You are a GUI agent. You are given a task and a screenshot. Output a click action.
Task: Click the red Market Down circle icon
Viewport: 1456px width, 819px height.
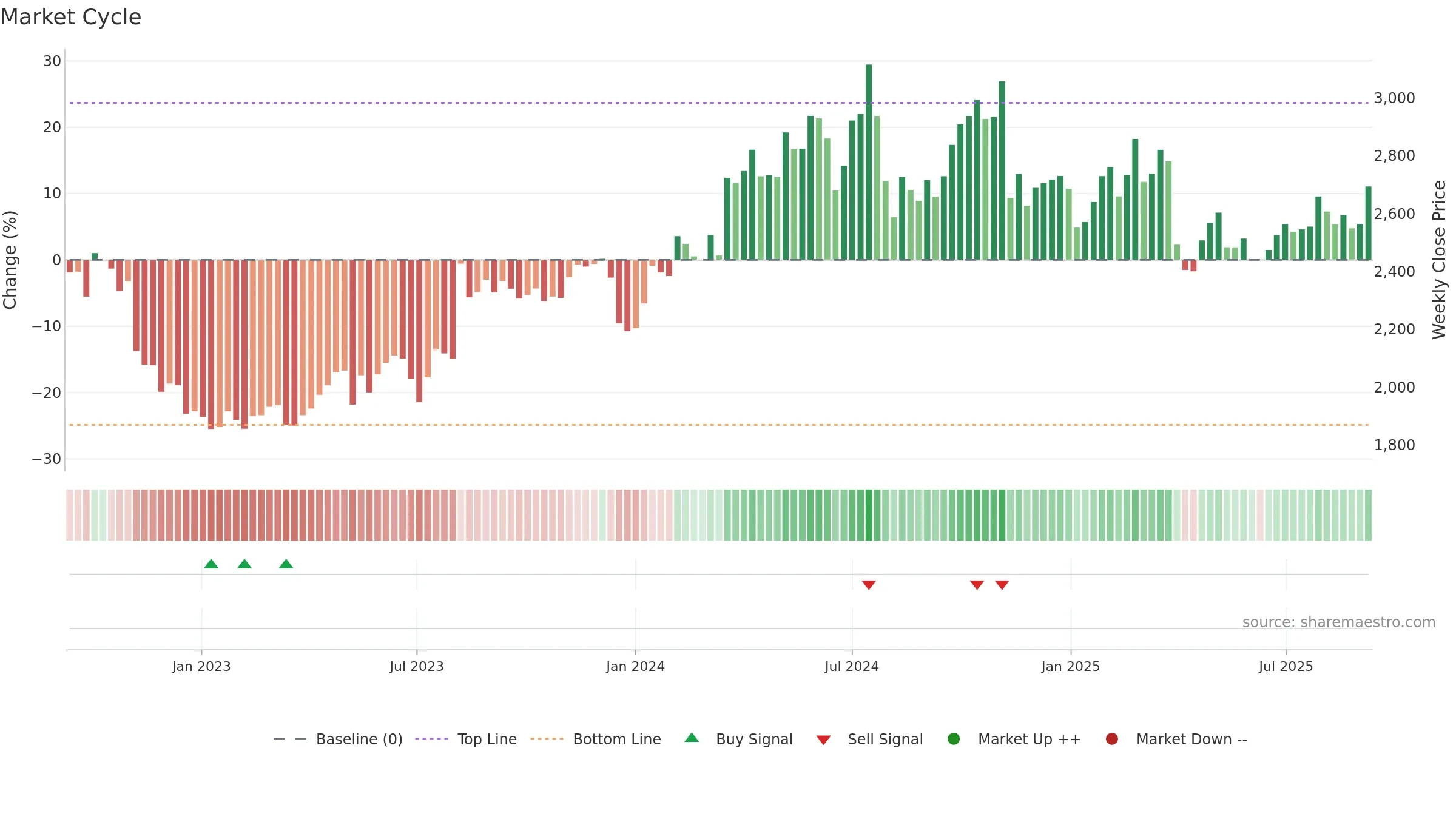coord(1112,739)
